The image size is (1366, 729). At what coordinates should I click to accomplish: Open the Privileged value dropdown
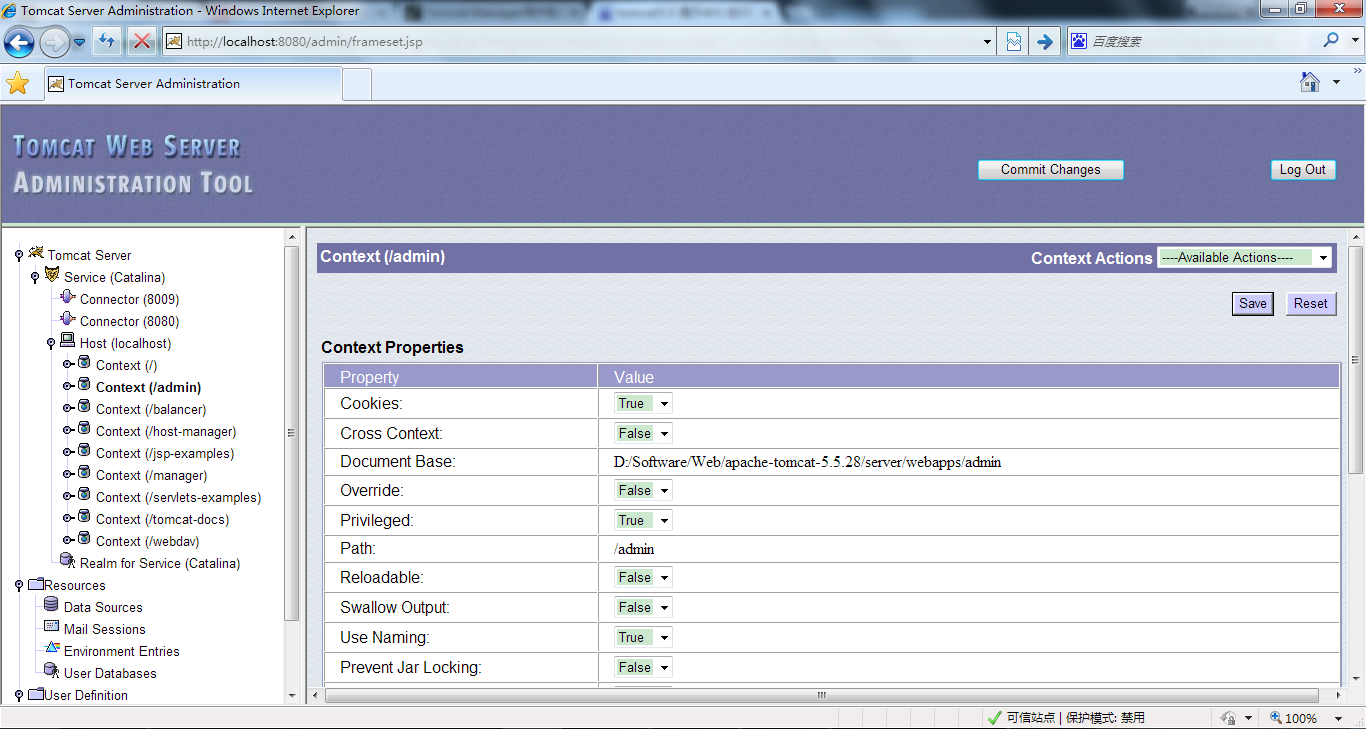pos(643,521)
